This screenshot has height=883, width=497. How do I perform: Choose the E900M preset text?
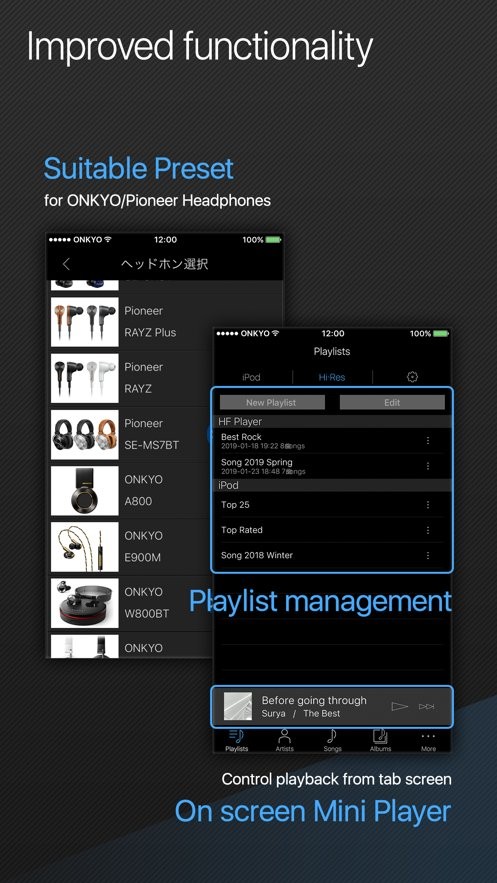click(x=143, y=558)
